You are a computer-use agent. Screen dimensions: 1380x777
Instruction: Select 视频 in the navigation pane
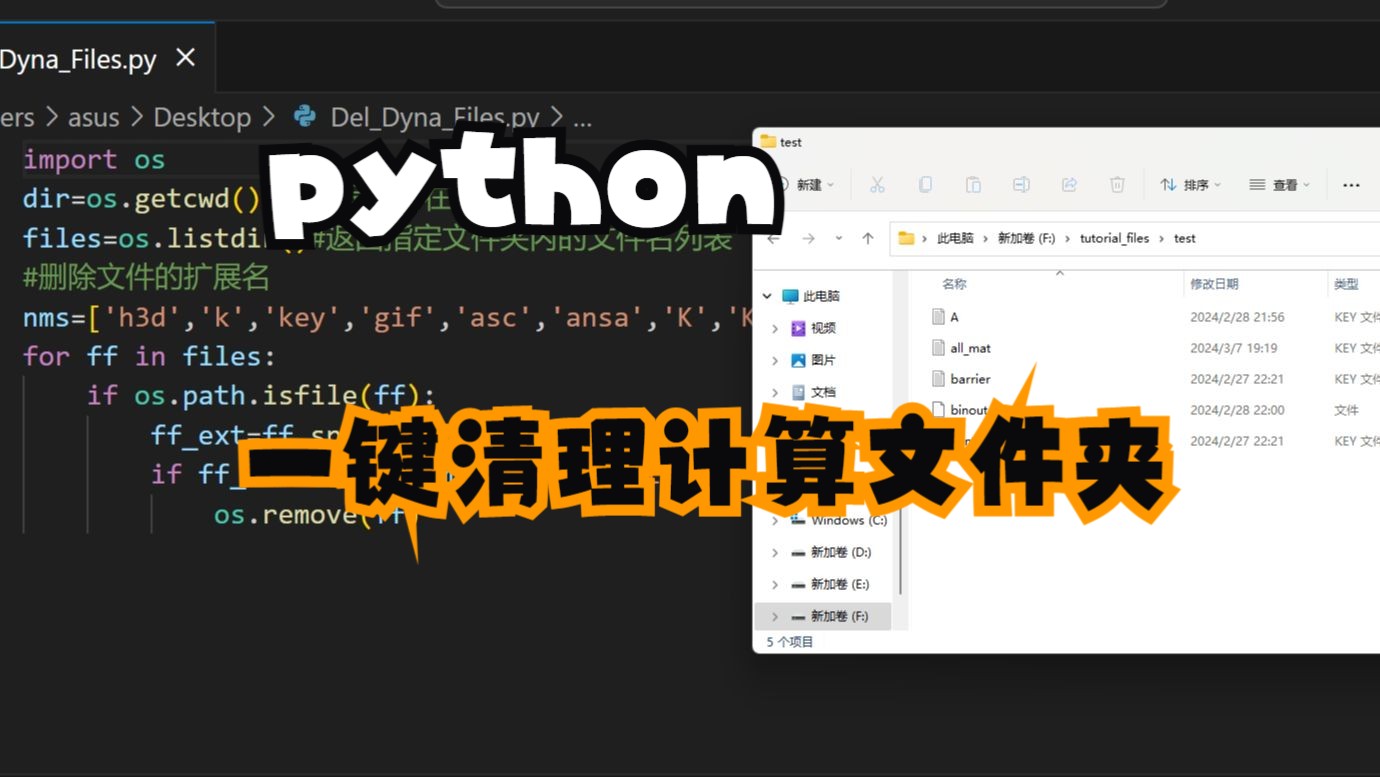823,328
